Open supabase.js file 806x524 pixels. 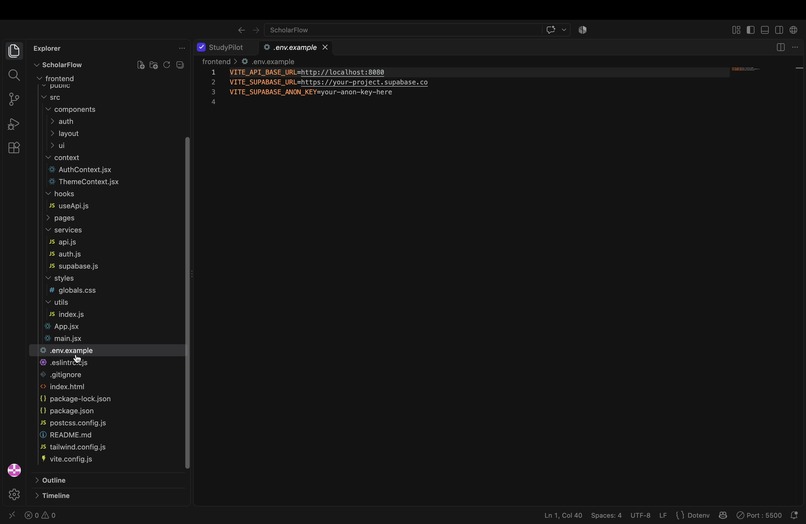tap(78, 266)
